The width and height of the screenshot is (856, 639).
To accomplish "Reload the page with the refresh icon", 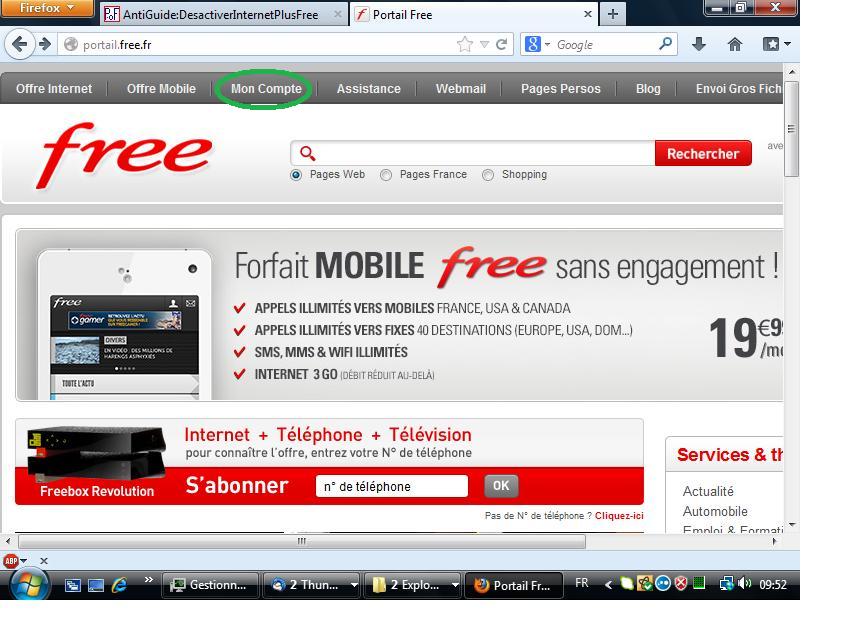I will (502, 44).
